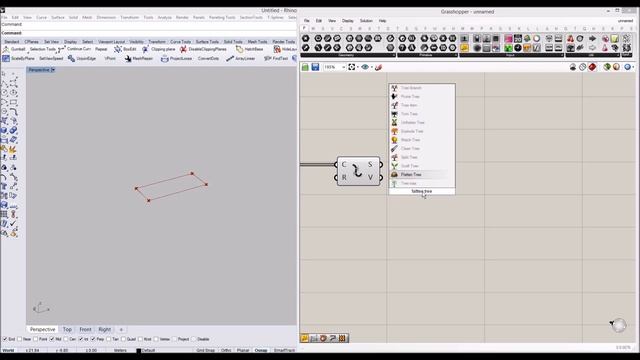Toggle Planar in status bar
Viewport: 640px width, 360px height.
click(x=243, y=350)
